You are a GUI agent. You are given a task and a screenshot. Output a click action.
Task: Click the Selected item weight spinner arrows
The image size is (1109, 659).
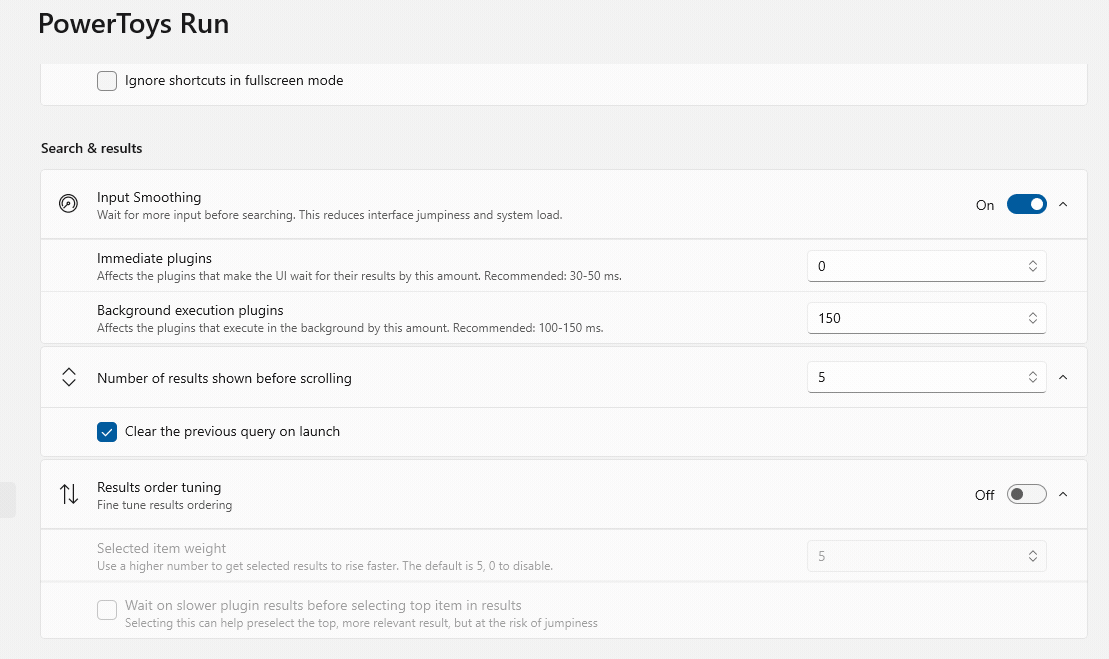coord(1032,556)
